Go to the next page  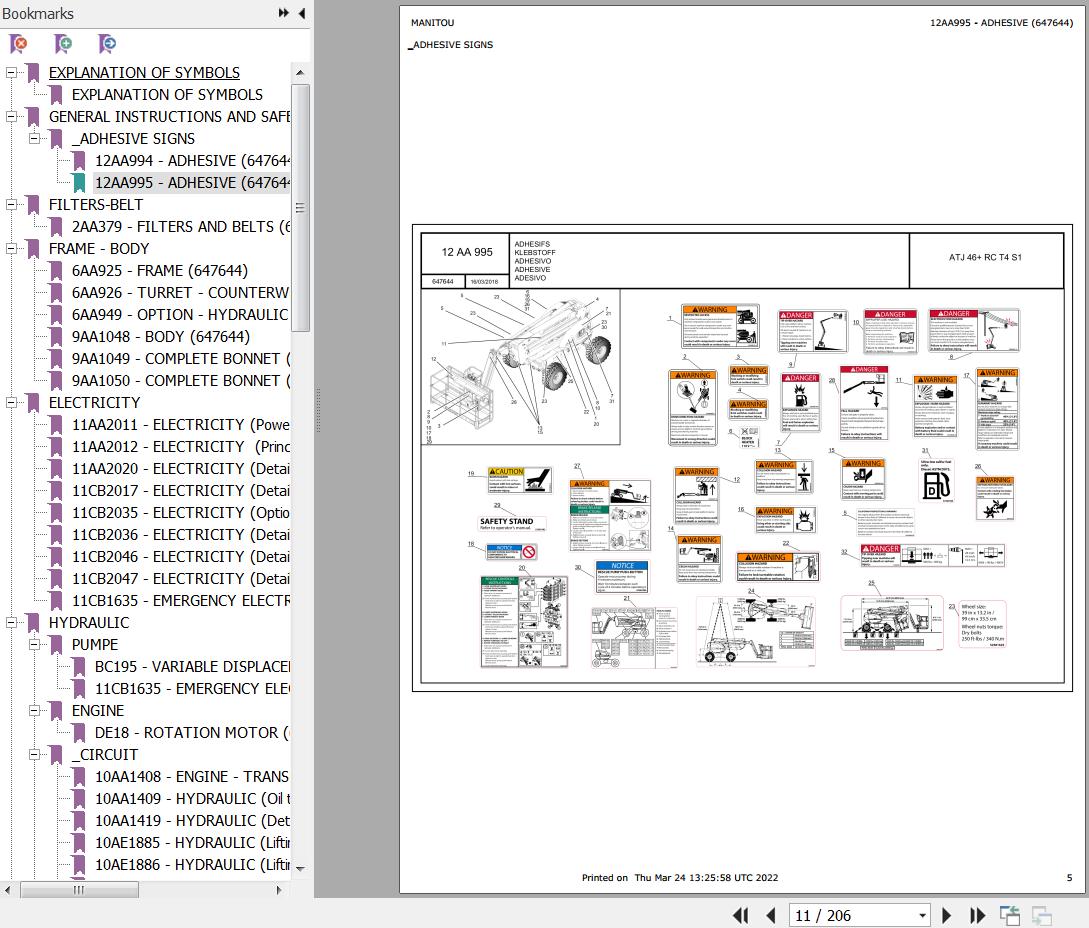pyautogui.click(x=946, y=915)
